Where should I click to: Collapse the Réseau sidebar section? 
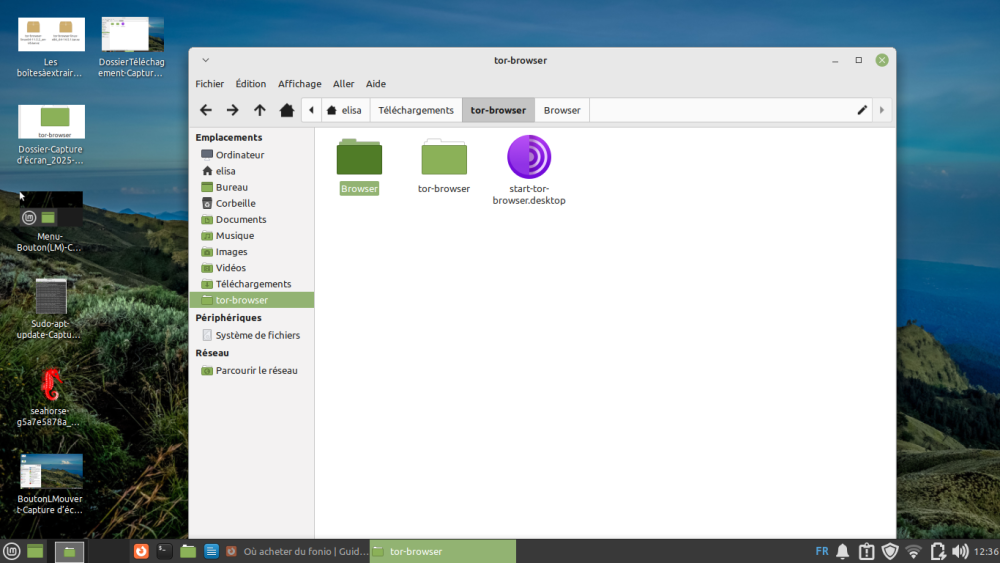pos(212,353)
